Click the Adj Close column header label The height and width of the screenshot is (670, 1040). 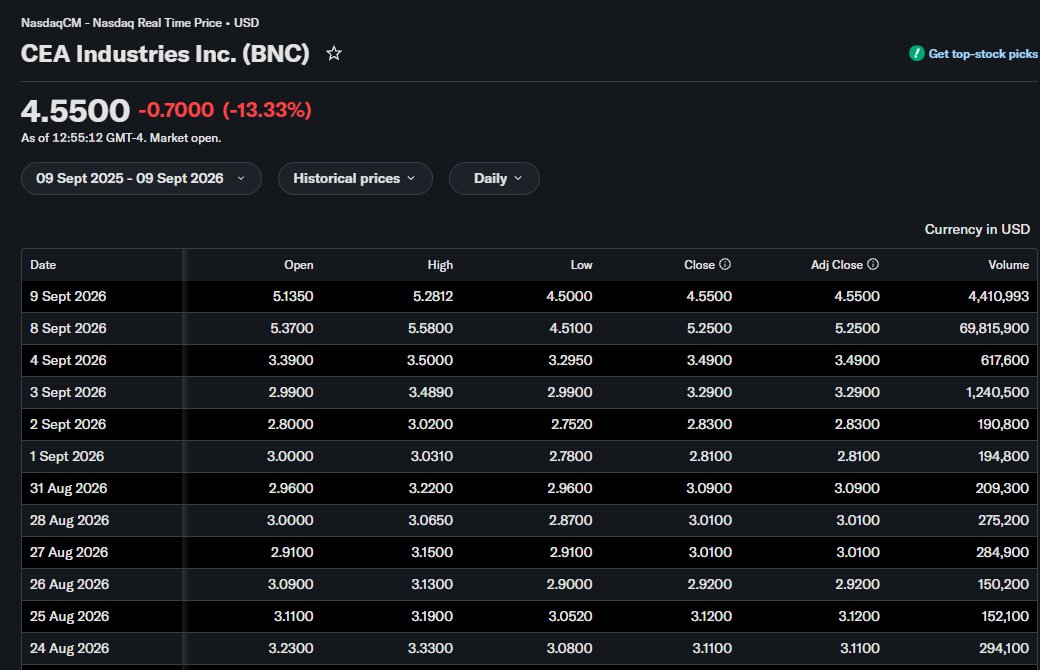tap(836, 265)
